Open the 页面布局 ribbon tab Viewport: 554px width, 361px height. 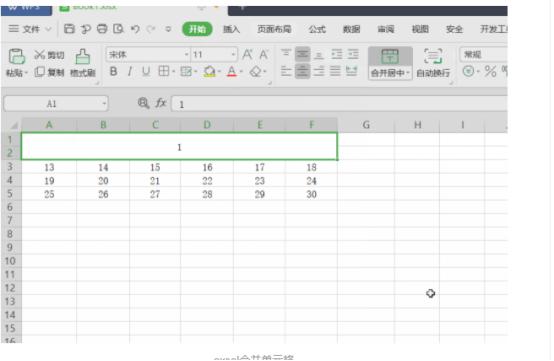274,29
